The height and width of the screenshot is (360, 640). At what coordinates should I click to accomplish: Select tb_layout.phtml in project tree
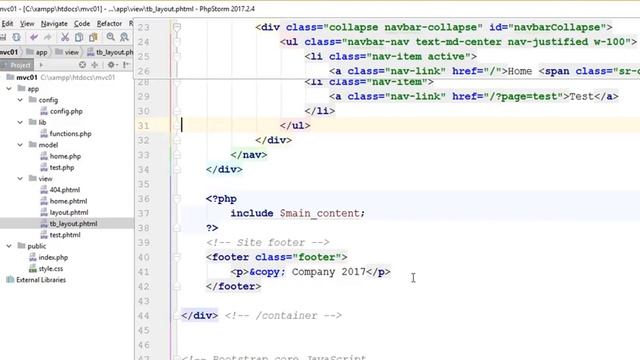click(x=73, y=223)
